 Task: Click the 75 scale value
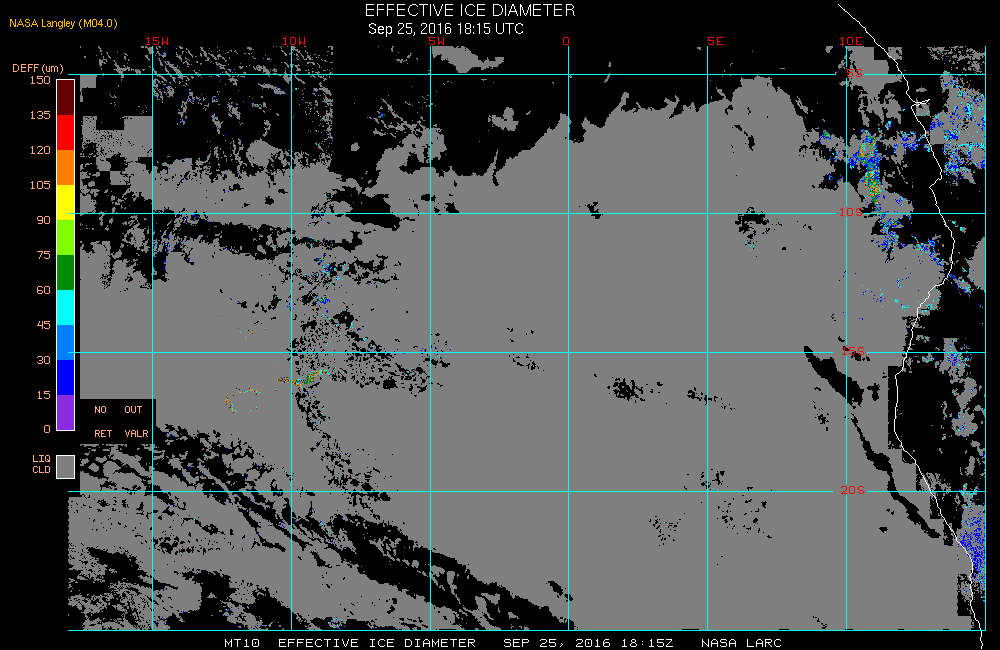coord(43,256)
